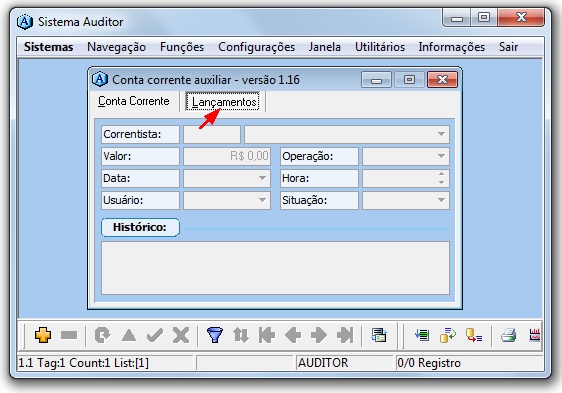The width and height of the screenshot is (562, 393).
Task: Open the Janela menu
Action: (325, 47)
